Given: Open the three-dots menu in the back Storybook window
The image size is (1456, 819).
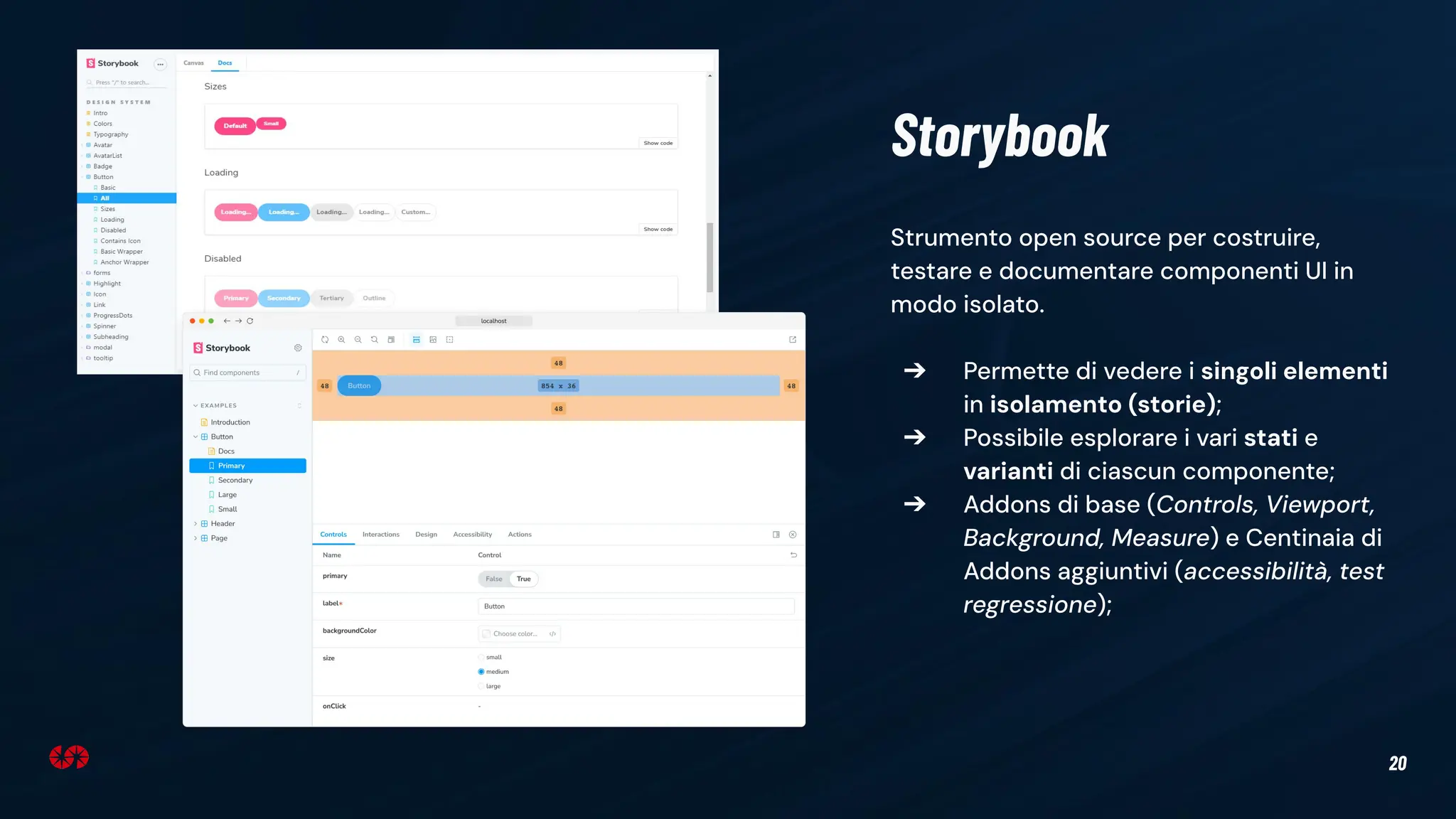Looking at the screenshot, I should [160, 64].
